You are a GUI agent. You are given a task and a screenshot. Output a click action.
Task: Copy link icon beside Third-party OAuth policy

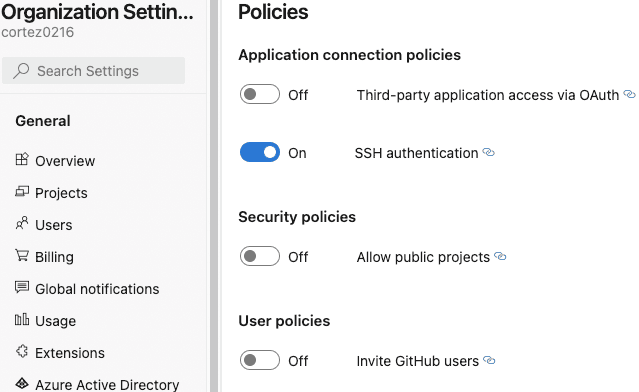630,95
